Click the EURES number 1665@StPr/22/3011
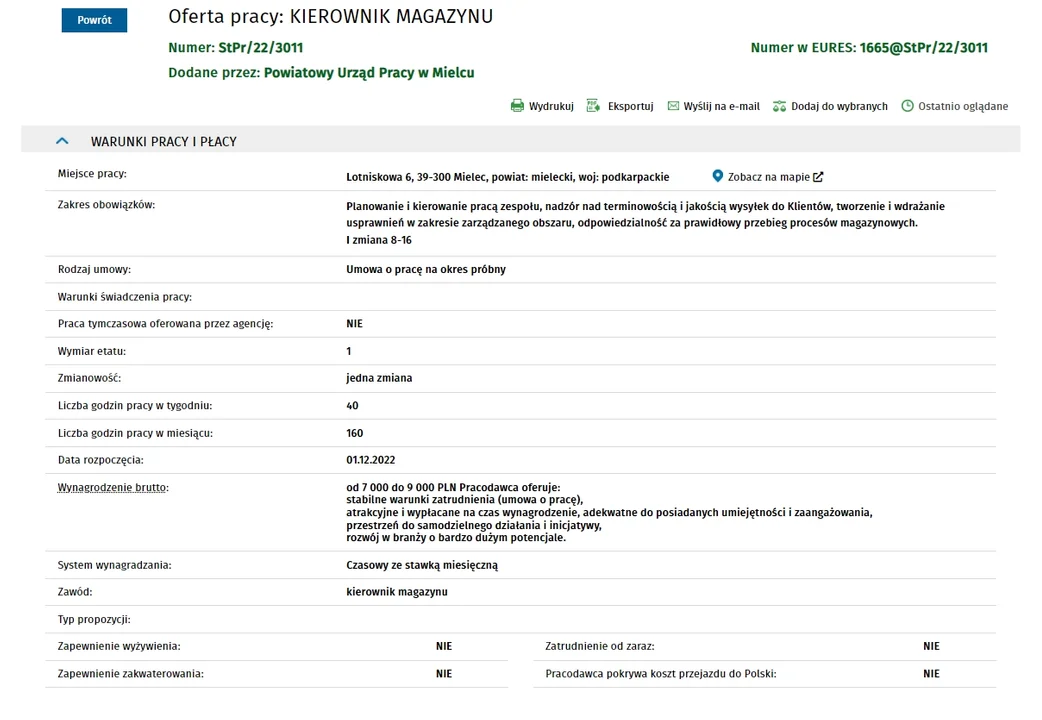This screenshot has height=720, width=1042. tap(924, 48)
